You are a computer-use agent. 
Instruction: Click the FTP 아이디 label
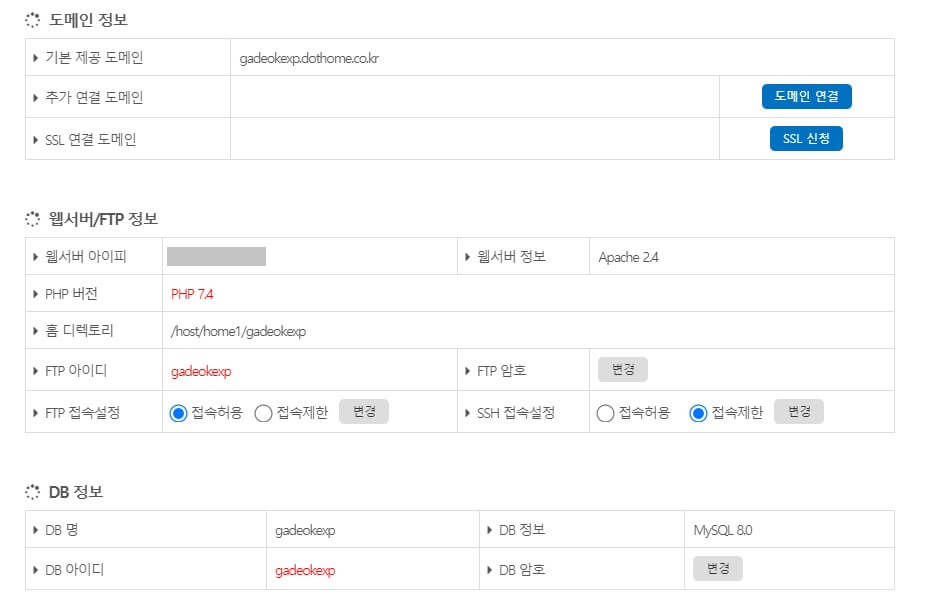pos(76,371)
